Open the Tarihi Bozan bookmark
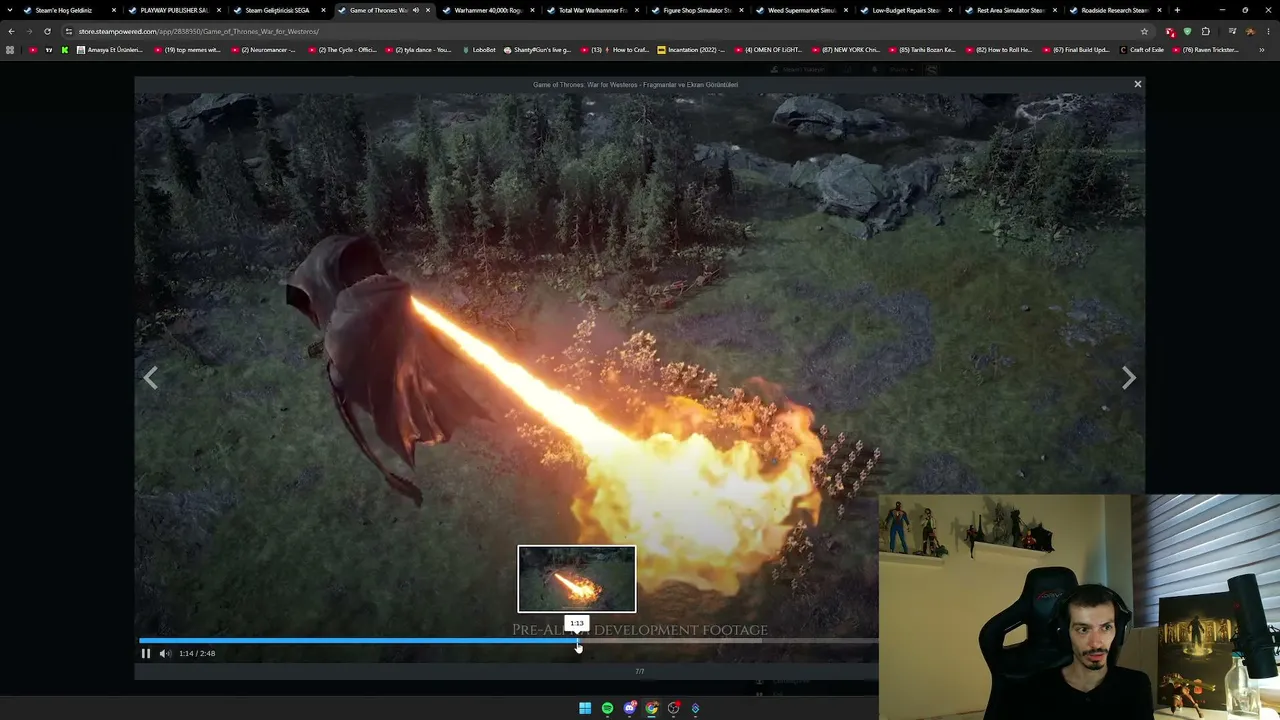Viewport: 1280px width, 720px height. coord(923,50)
